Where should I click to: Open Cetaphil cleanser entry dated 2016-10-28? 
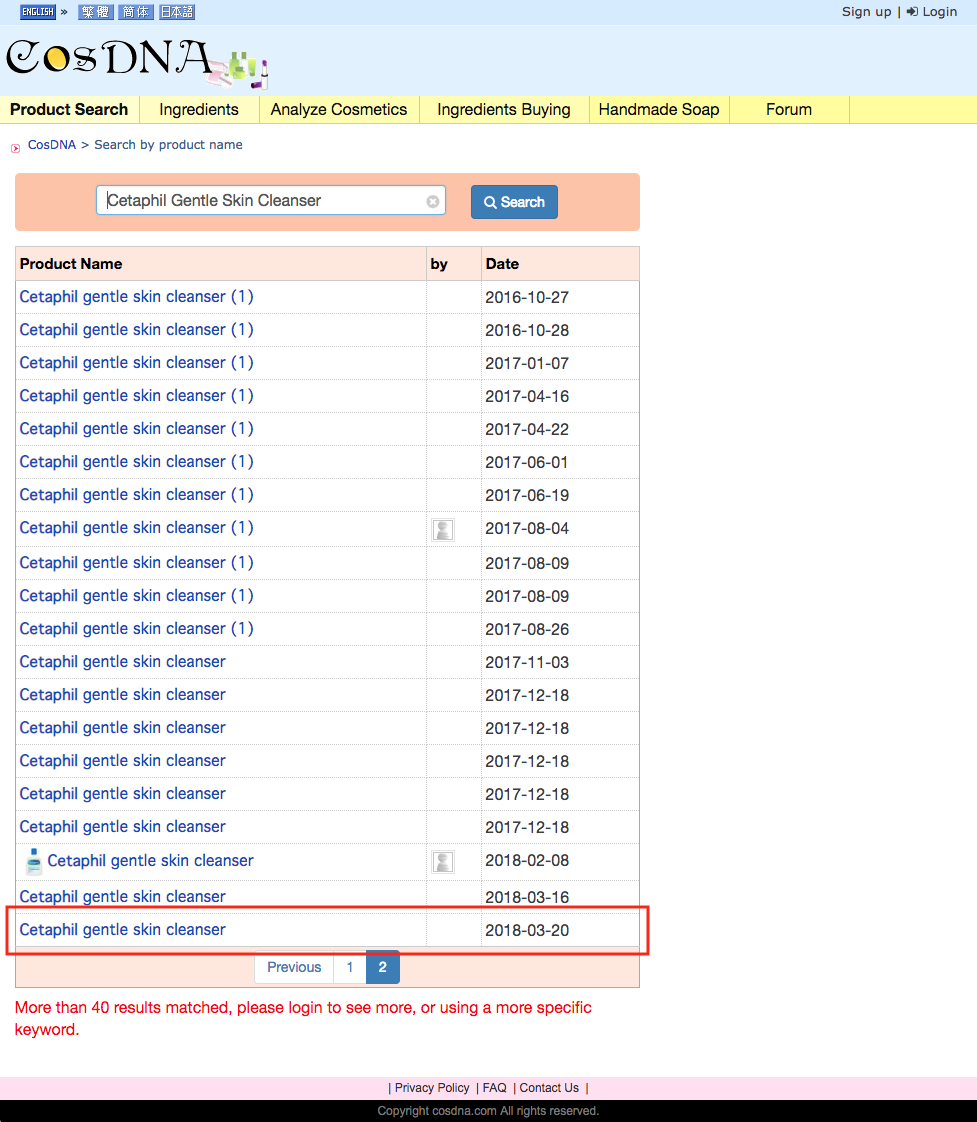[x=137, y=329]
